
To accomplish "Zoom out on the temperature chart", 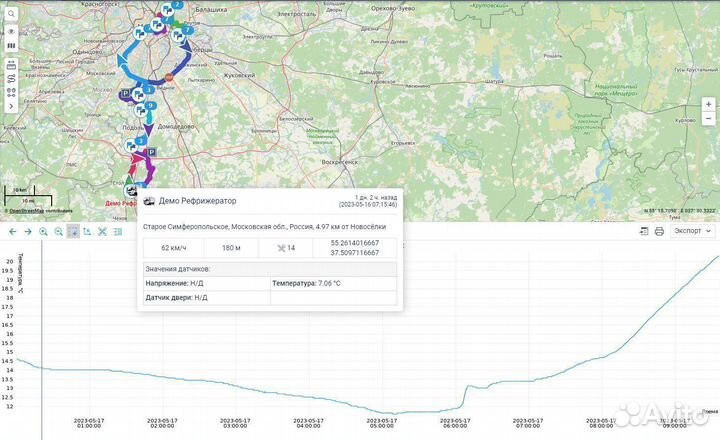I will point(58,231).
